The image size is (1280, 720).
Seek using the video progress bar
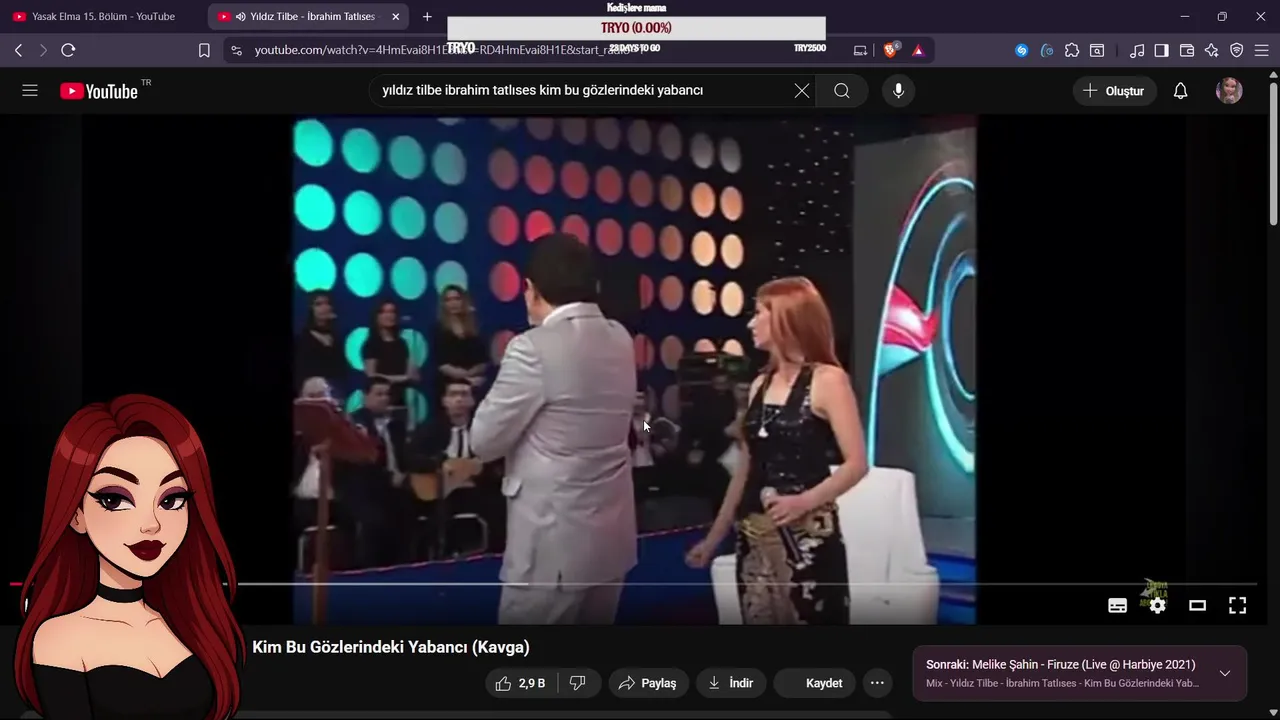coord(634,584)
